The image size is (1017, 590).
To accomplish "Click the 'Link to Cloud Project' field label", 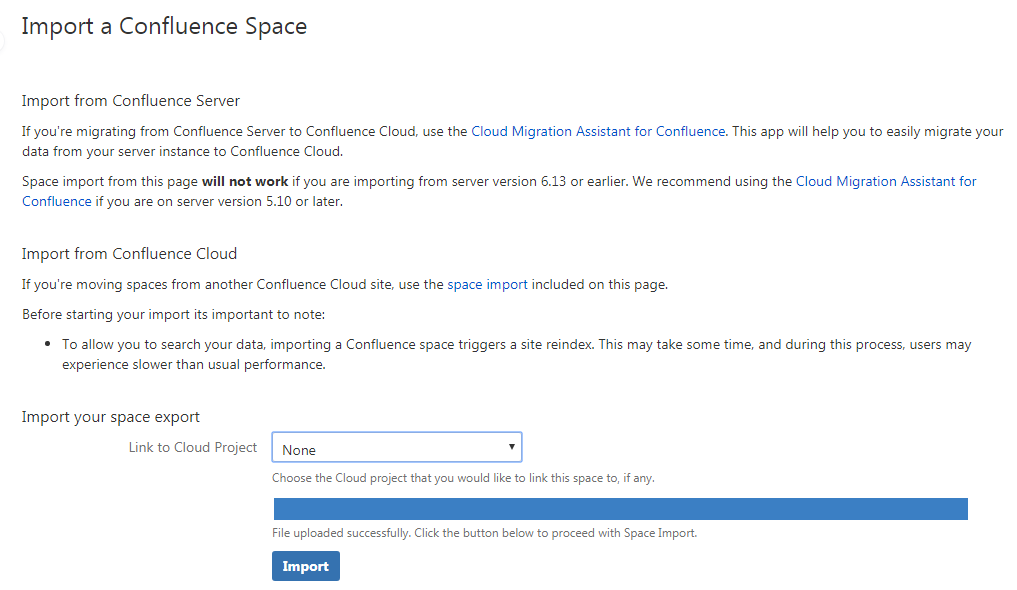I will tap(193, 448).
